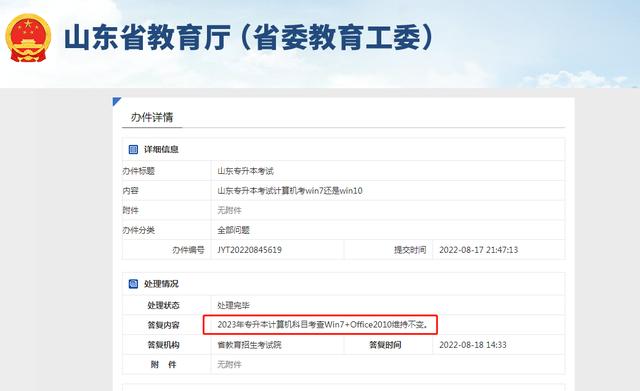640x391 pixels.
Task: Click the category value 全部问题
Action: (233, 230)
